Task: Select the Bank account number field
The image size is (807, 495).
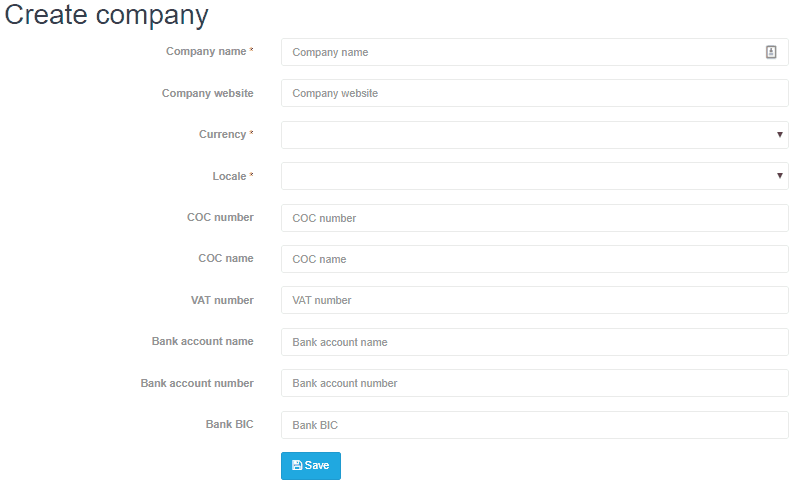Action: click(x=534, y=383)
